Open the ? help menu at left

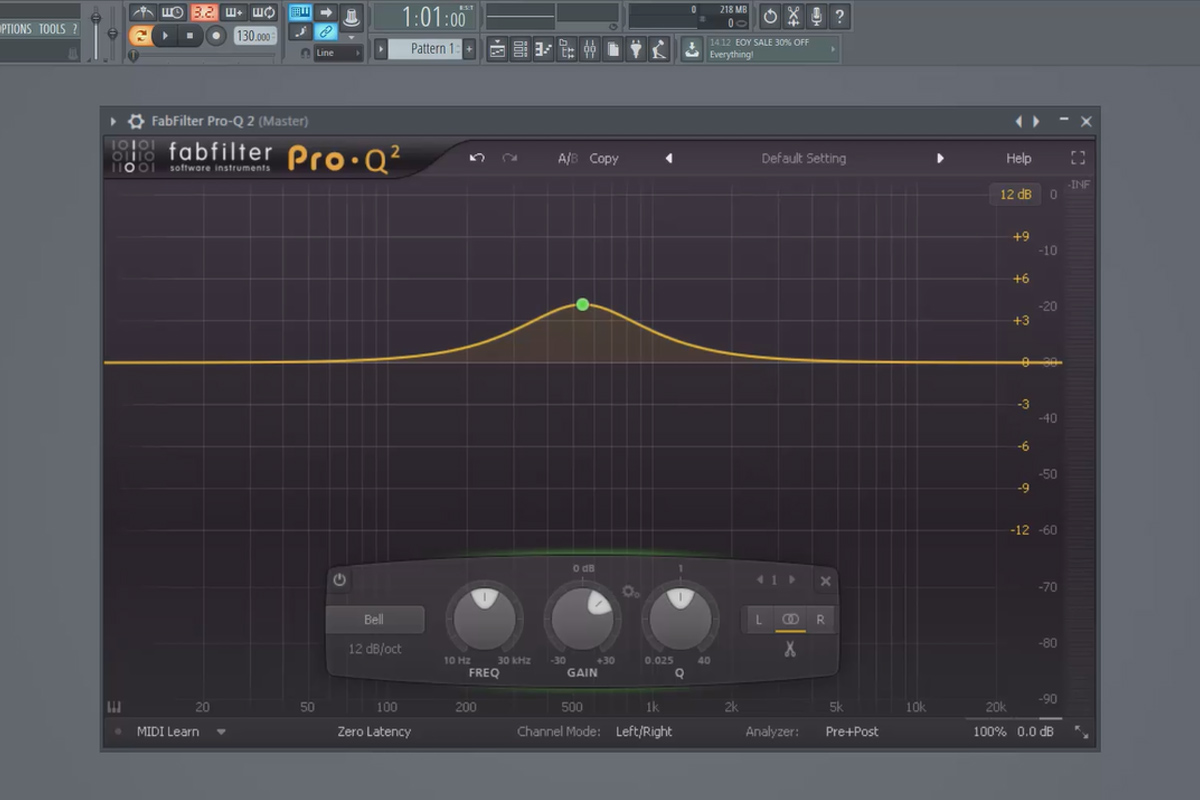74,29
